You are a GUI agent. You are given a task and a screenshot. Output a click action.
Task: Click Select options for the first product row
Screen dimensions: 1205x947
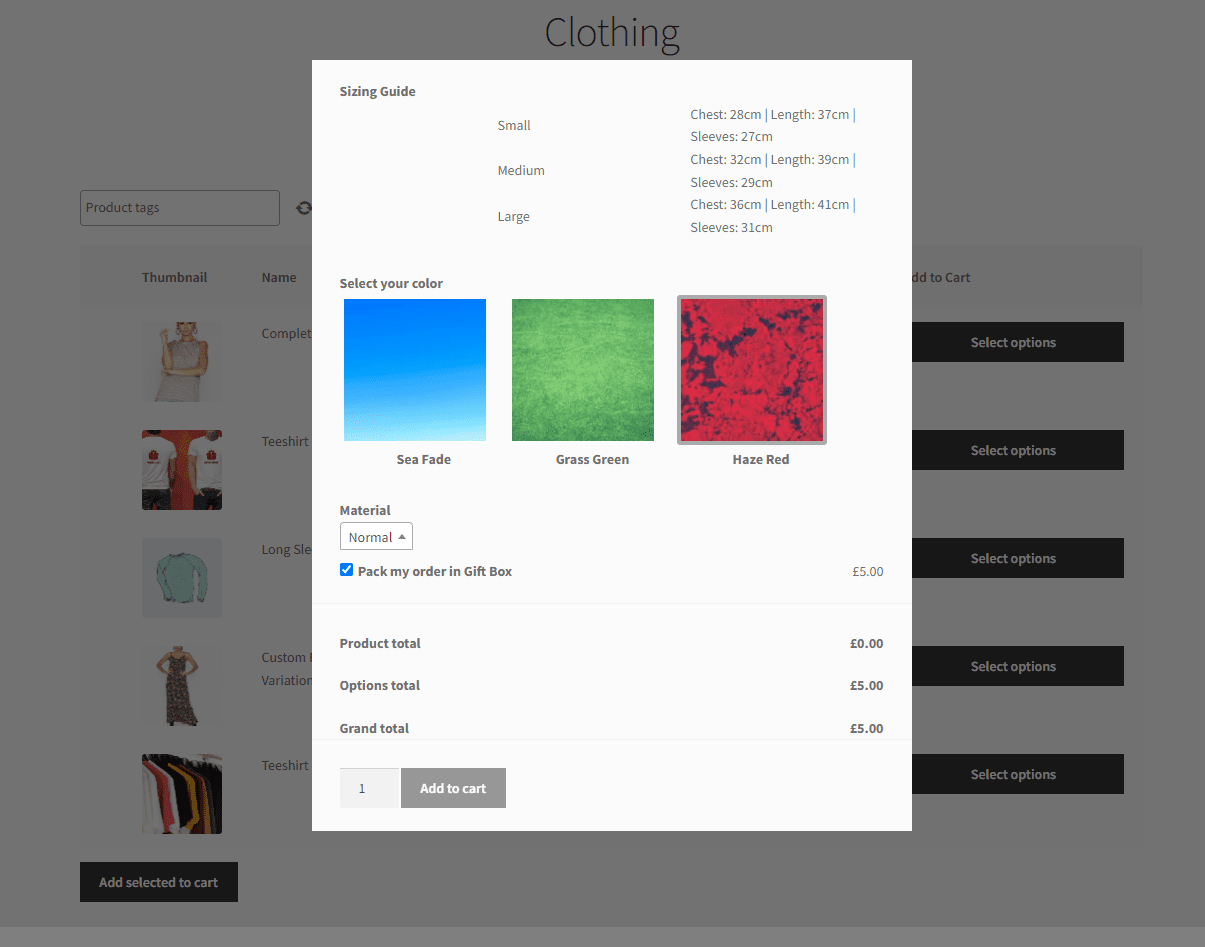[x=1013, y=342]
